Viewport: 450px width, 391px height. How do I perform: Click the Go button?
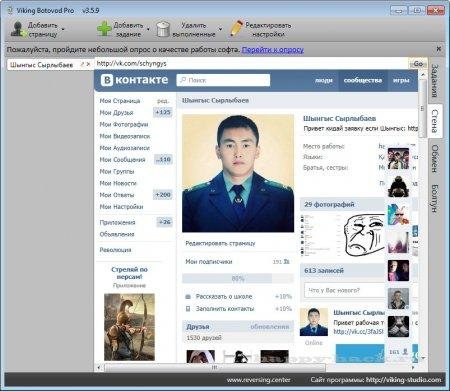click(418, 64)
